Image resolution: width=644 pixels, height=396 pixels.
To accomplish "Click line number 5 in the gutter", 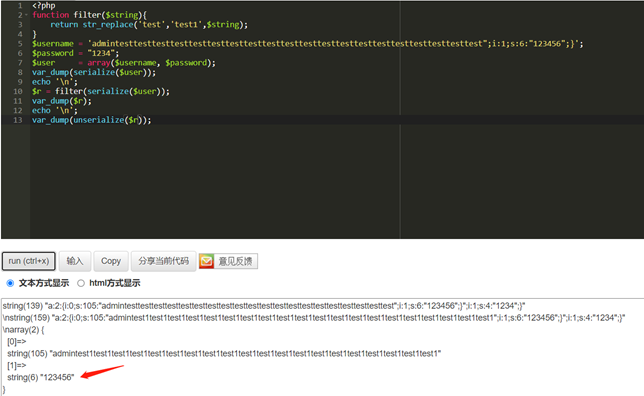I will click(20, 44).
